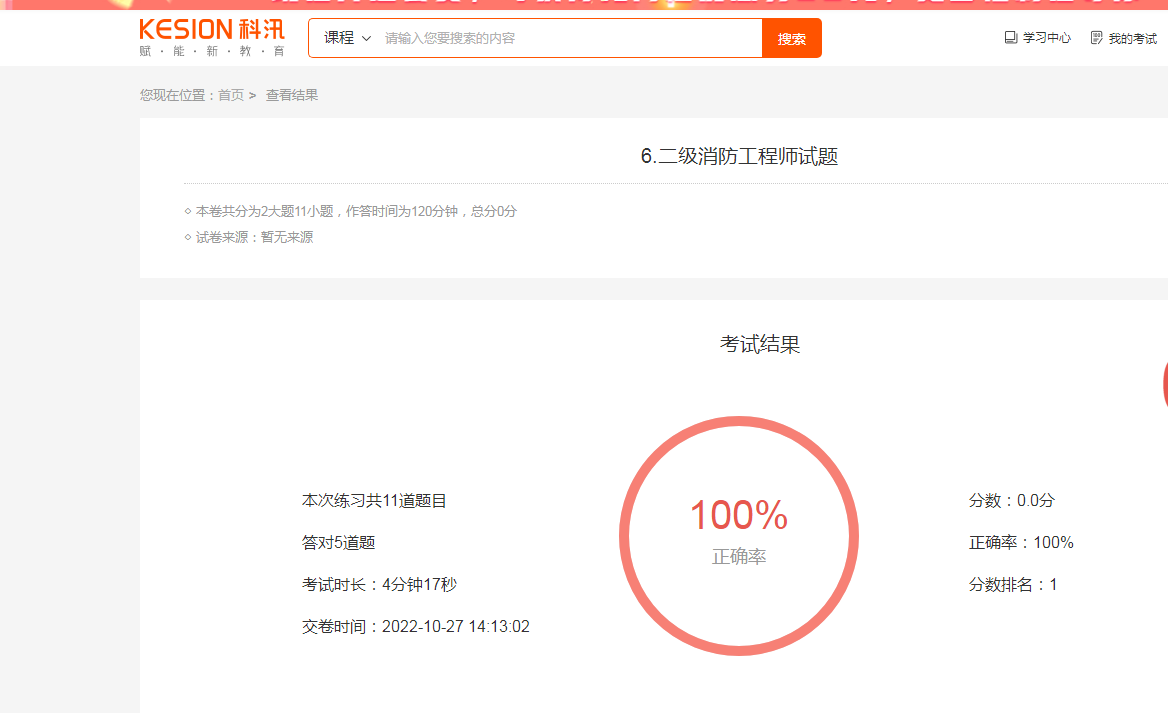
Task: Click the 试卷来源：暂无来源 line
Action: (x=254, y=237)
